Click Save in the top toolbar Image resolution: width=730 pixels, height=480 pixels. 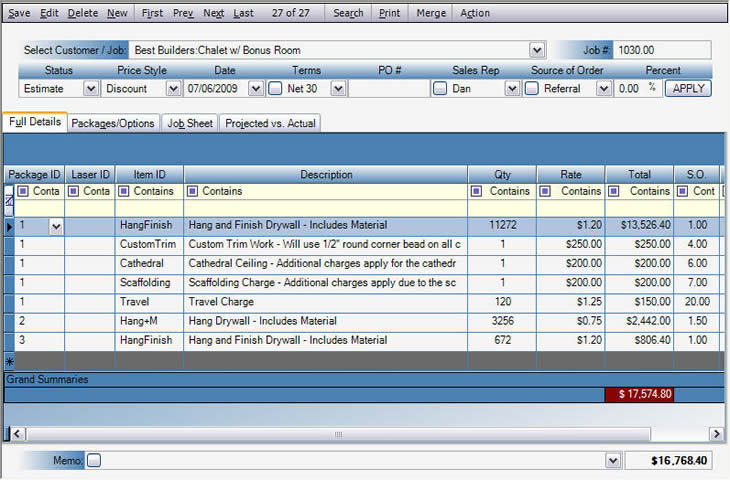19,13
